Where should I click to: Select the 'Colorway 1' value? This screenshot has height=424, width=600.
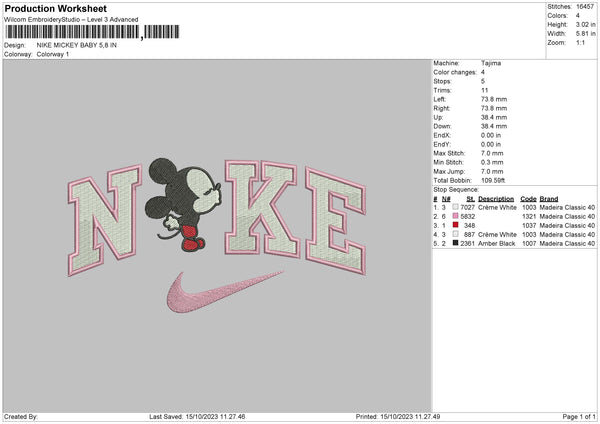(53, 54)
